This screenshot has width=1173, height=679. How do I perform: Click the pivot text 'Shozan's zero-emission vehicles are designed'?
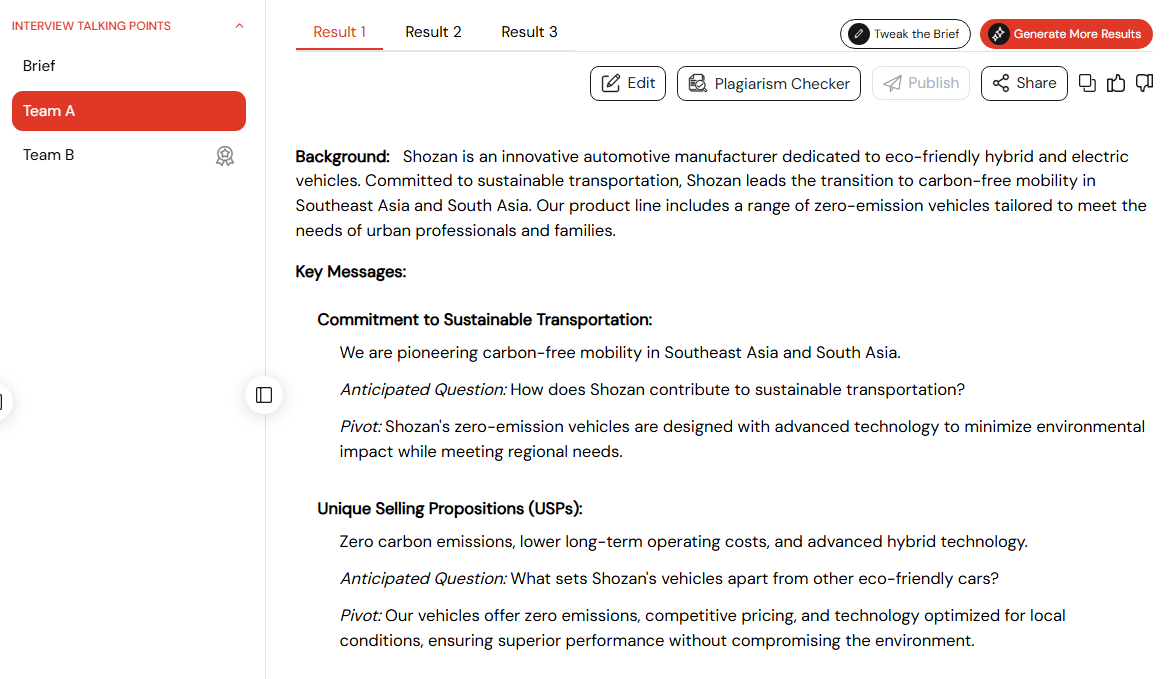point(742,439)
